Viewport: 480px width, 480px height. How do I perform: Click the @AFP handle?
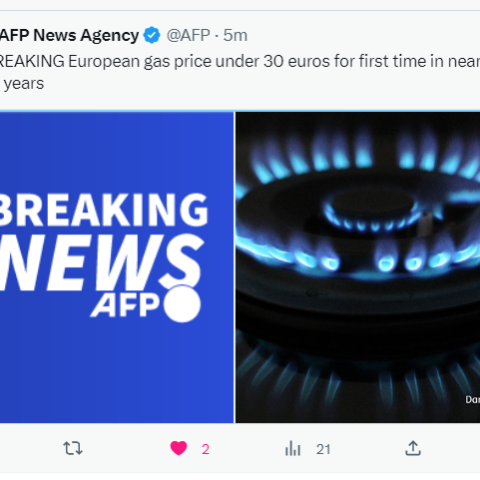click(x=188, y=35)
